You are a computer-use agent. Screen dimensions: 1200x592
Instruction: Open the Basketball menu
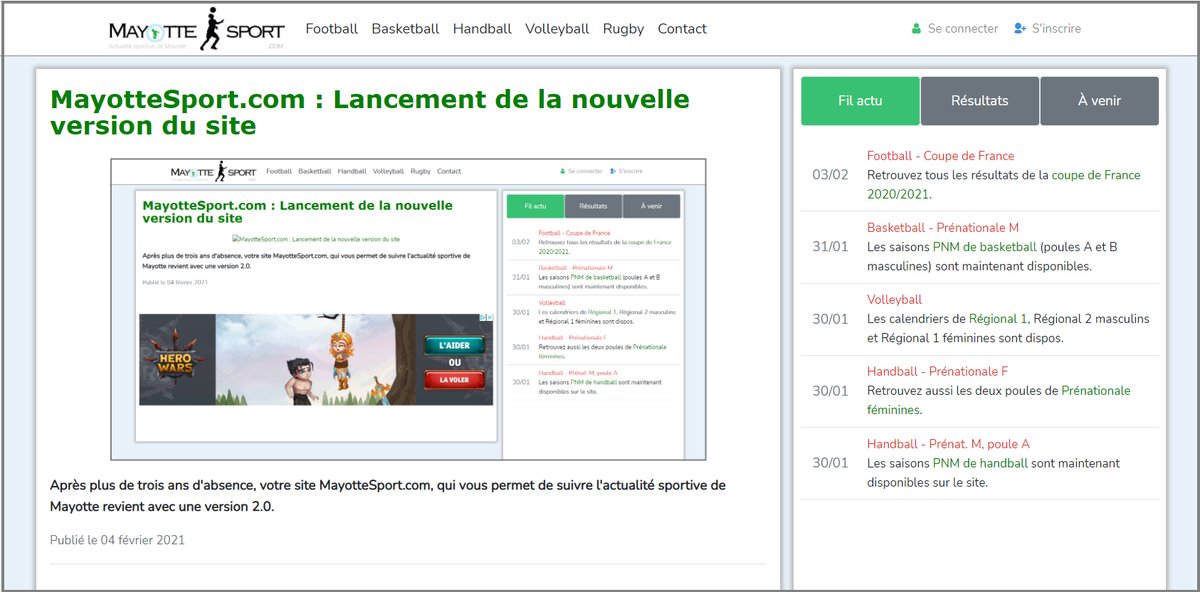tap(405, 29)
